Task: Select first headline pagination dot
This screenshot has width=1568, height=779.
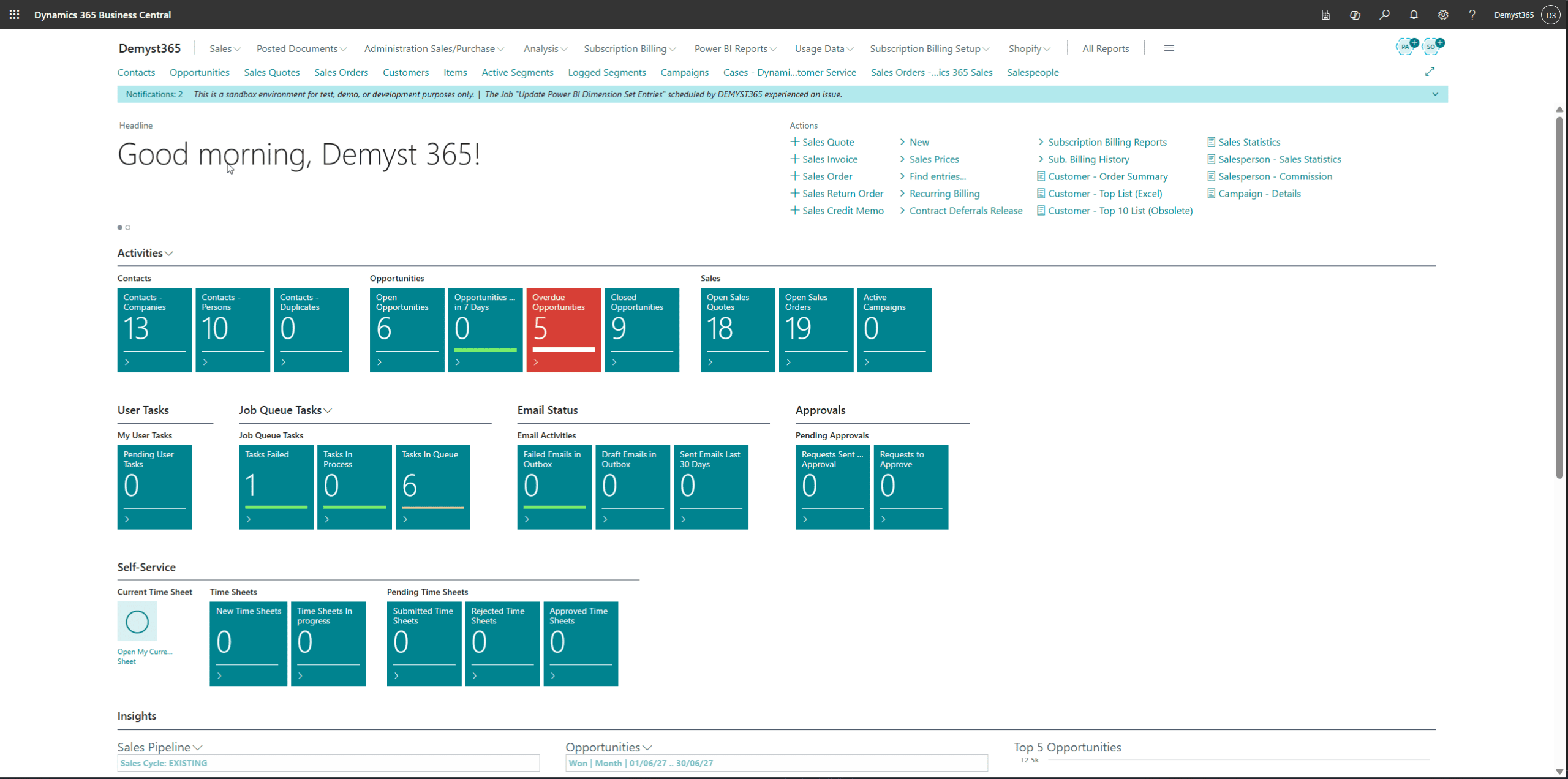Action: coord(120,227)
